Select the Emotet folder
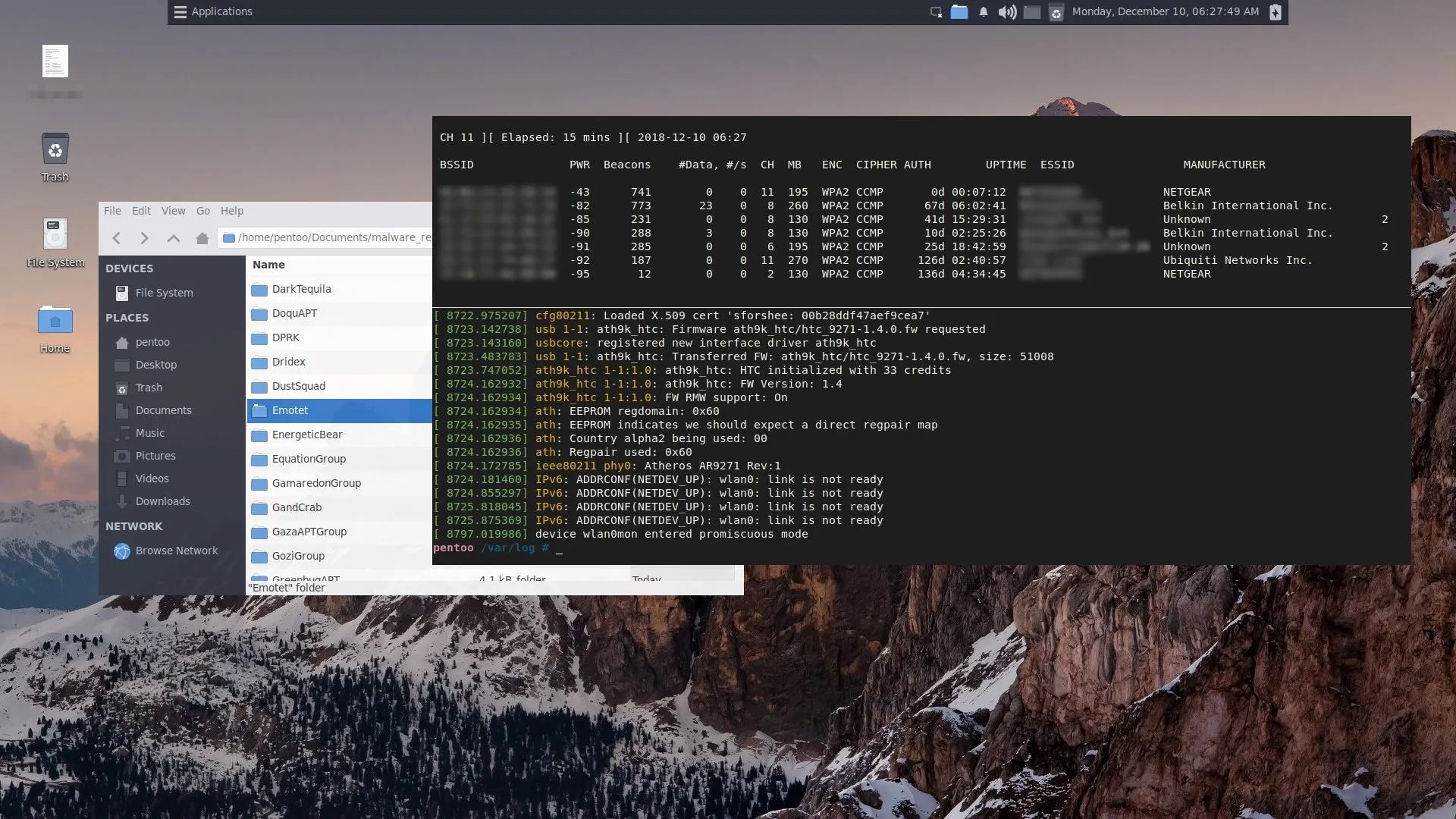1456x819 pixels. coord(339,410)
